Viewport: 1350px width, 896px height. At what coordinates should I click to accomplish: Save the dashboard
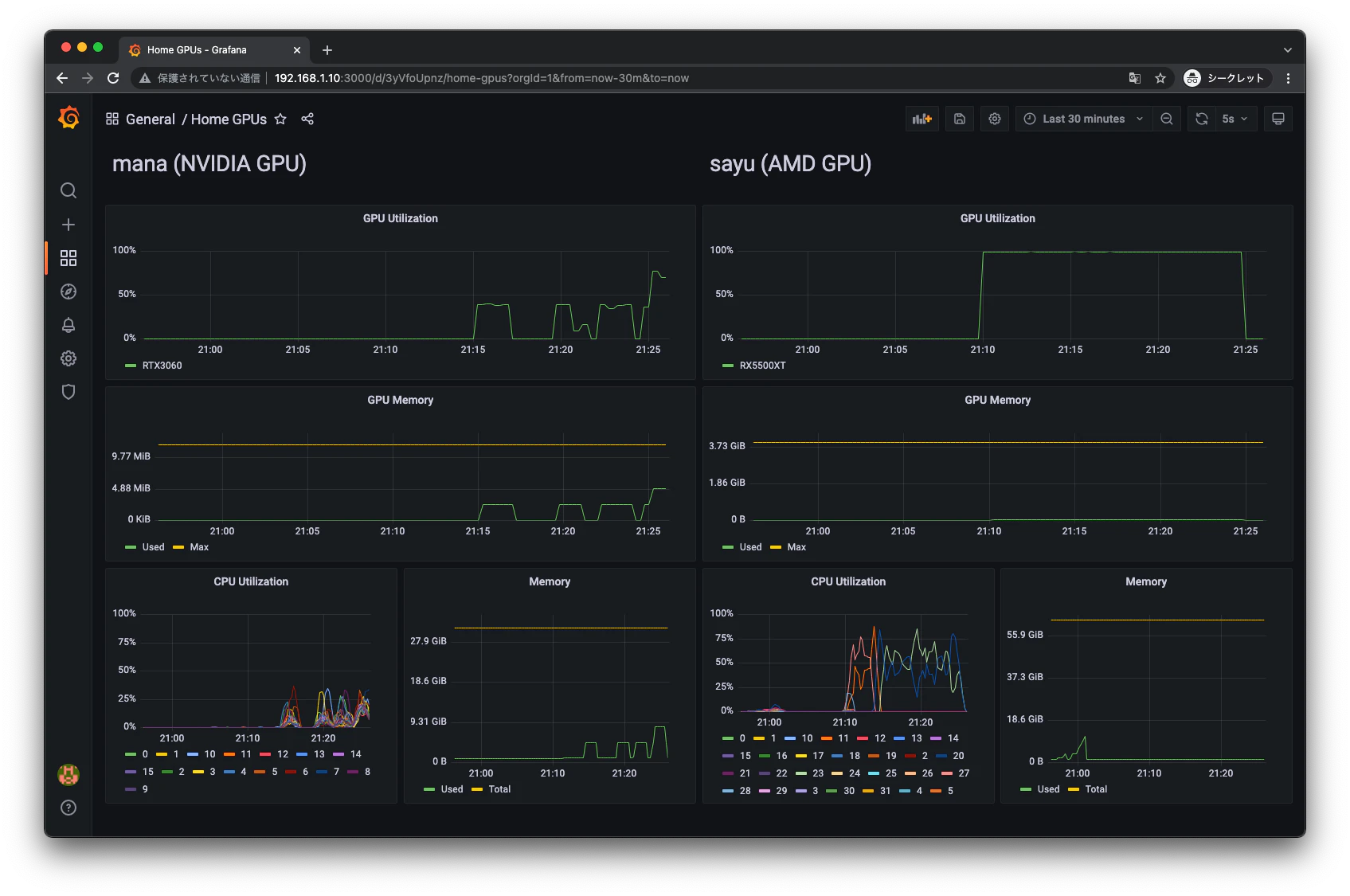point(960,119)
